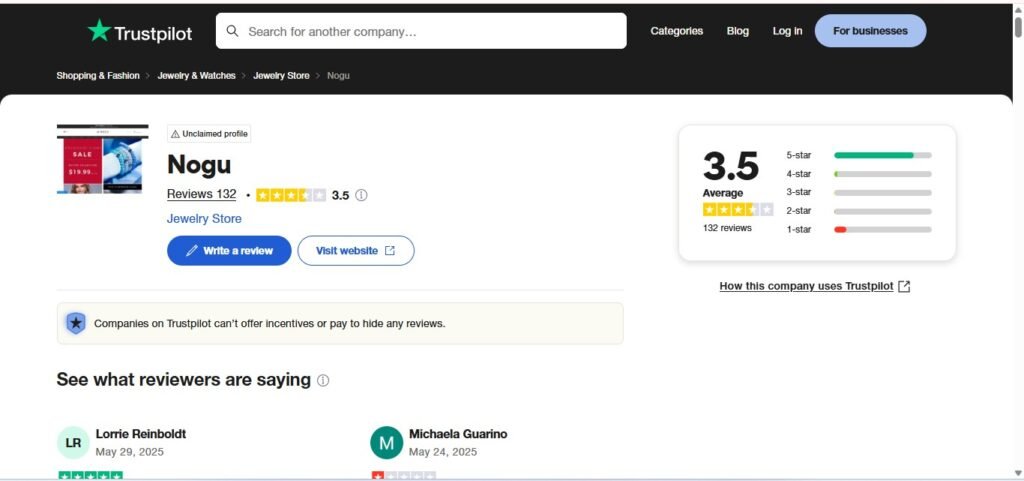This screenshot has height=481, width=1024.
Task: Click Write a review button
Action: click(229, 251)
